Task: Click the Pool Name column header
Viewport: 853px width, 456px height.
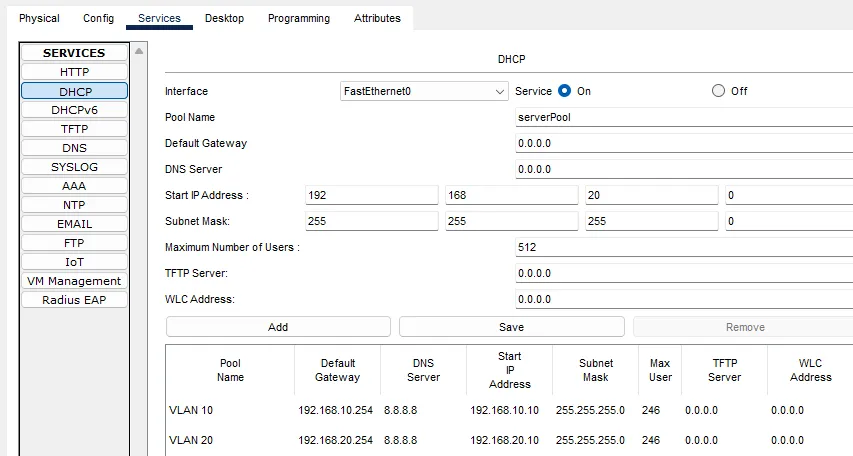Action: pyautogui.click(x=230, y=370)
